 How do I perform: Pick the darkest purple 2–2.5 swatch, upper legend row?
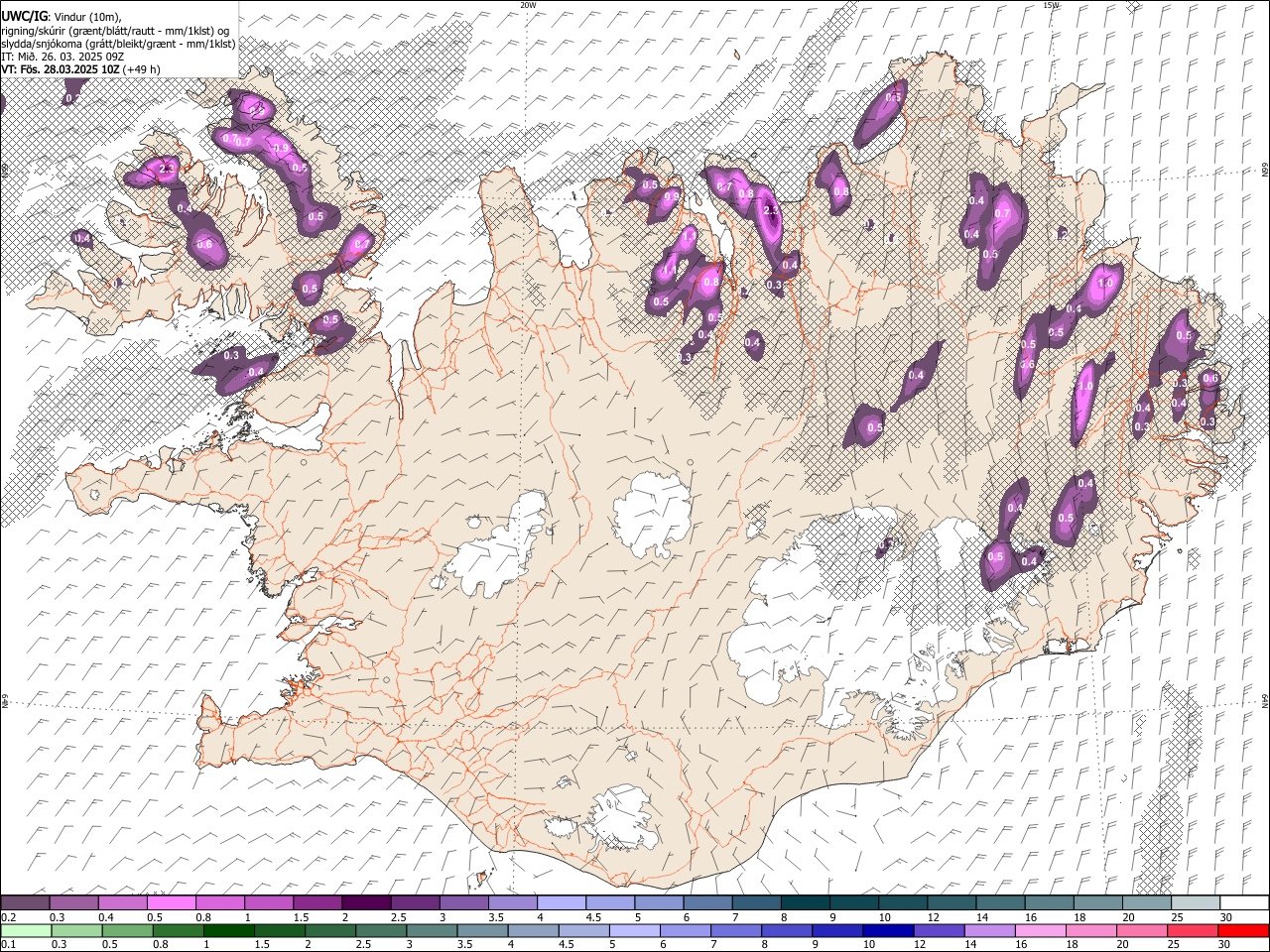[x=366, y=903]
